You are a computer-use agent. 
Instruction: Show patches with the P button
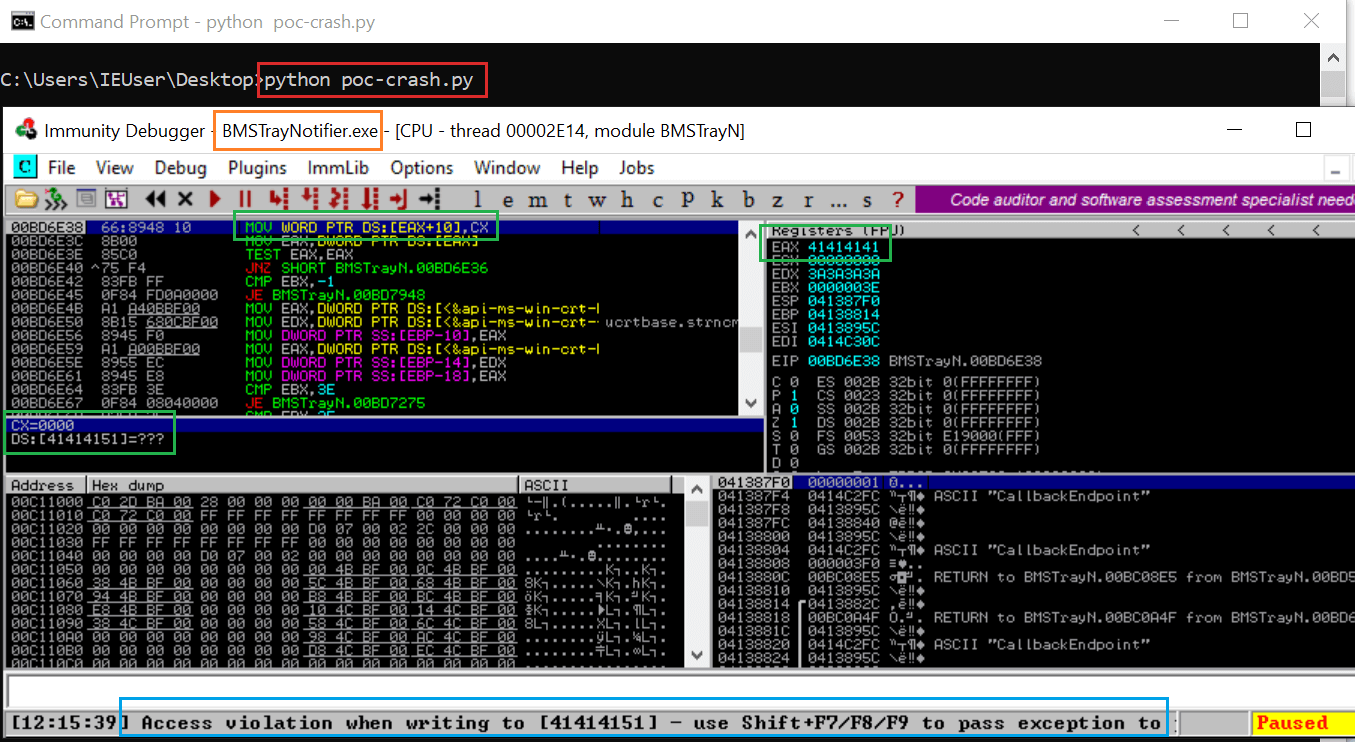tap(688, 200)
